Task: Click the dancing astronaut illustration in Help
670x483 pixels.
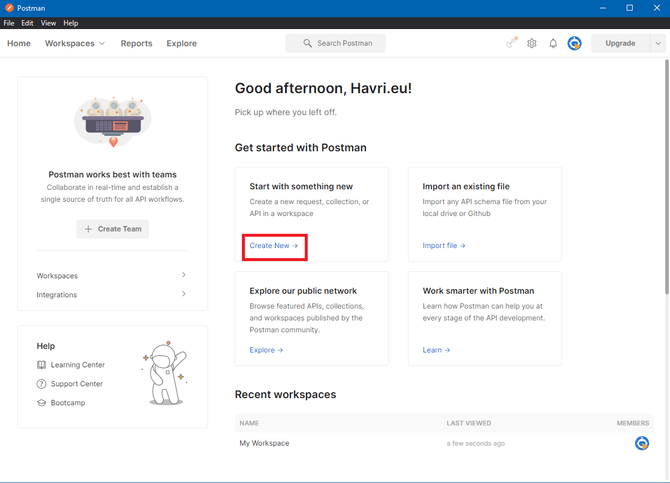Action: (165, 373)
